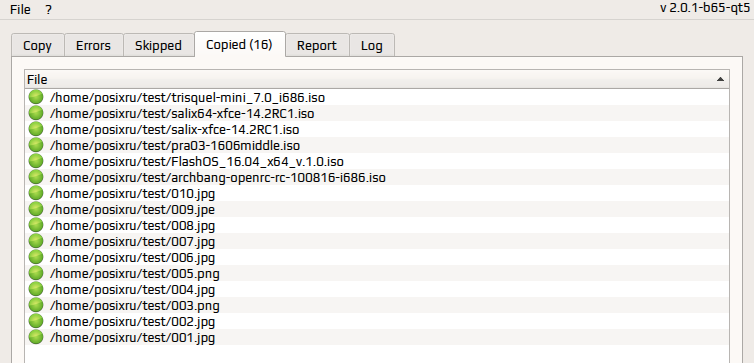
Task: Click the File column header
Action: pos(377,79)
